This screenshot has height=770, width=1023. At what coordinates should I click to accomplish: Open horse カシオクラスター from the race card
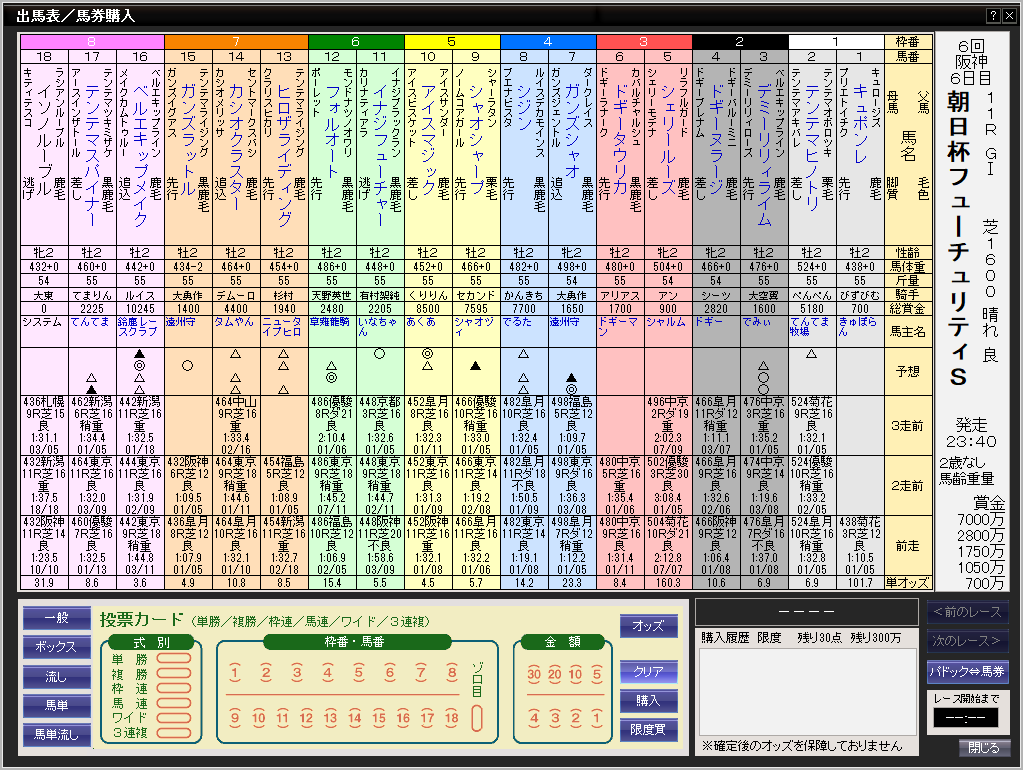236,147
